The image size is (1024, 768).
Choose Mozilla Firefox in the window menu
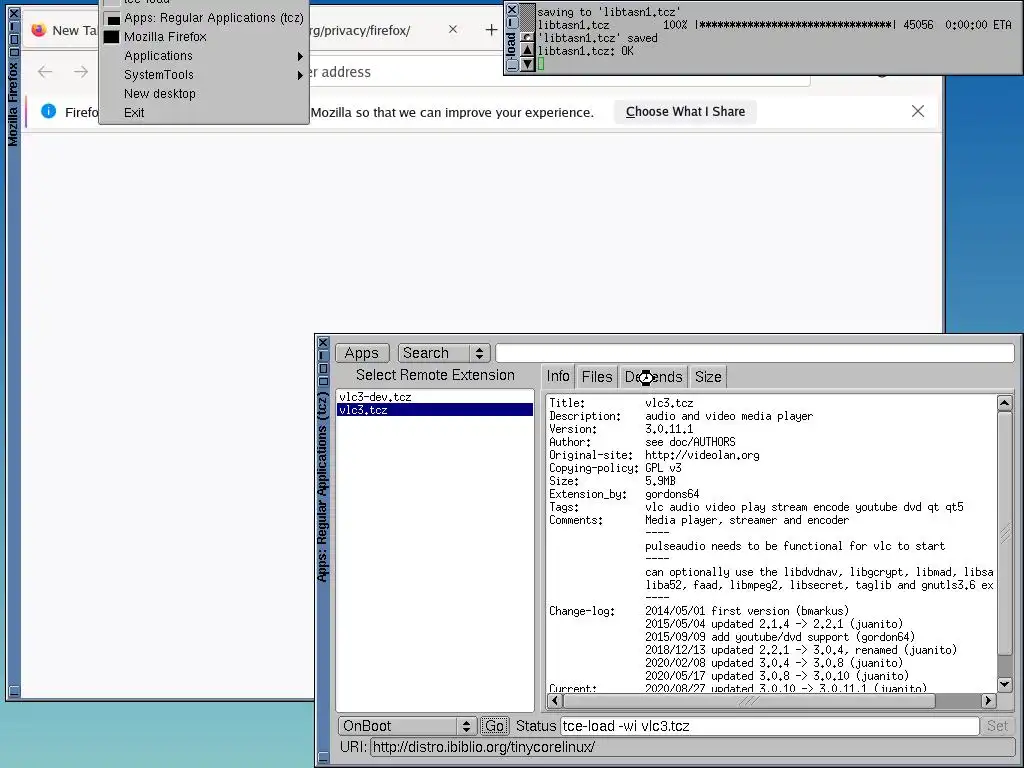point(204,37)
